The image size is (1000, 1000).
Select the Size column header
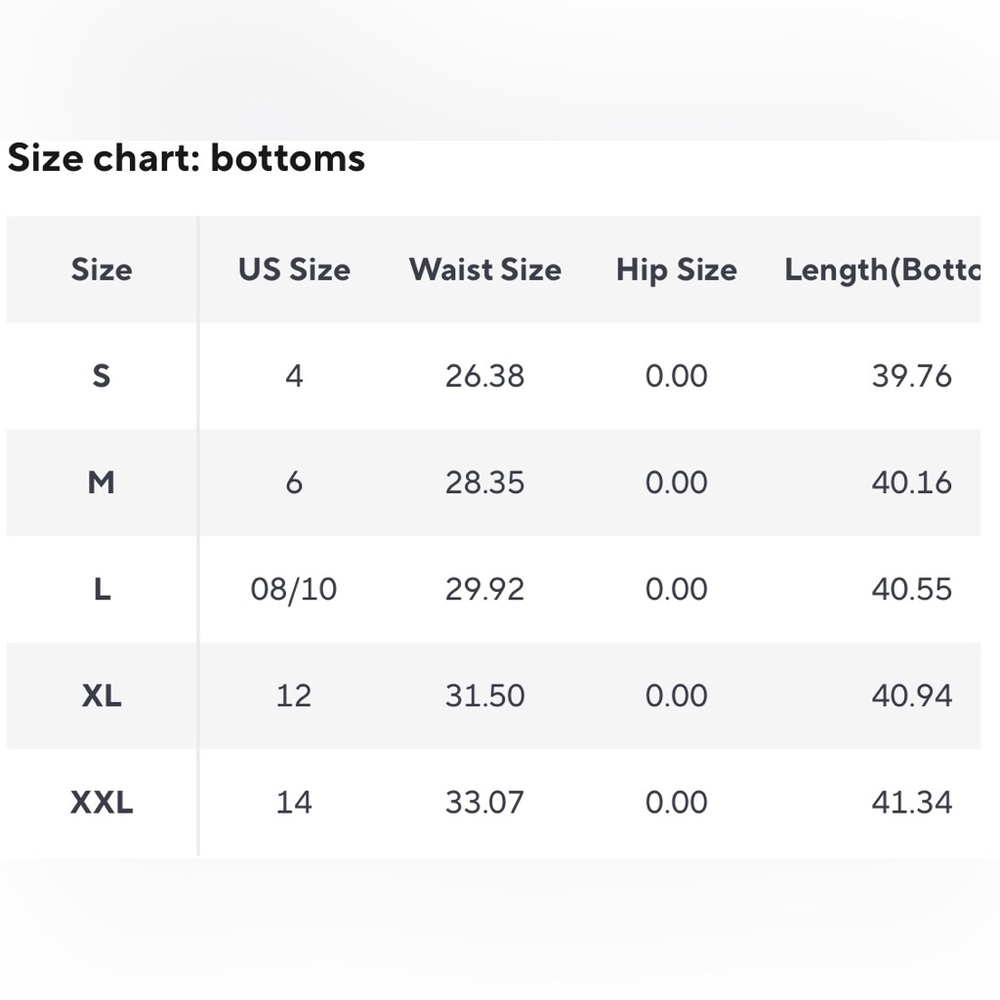(101, 269)
